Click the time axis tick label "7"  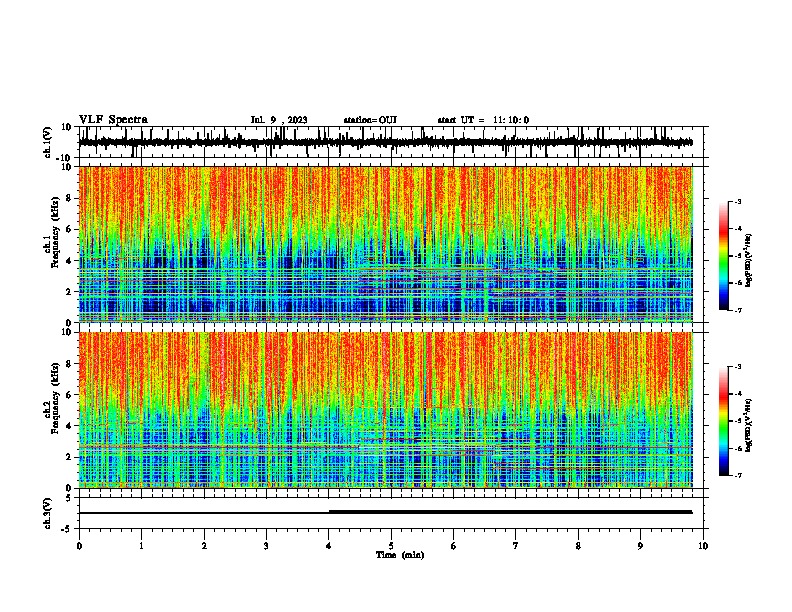(x=516, y=546)
